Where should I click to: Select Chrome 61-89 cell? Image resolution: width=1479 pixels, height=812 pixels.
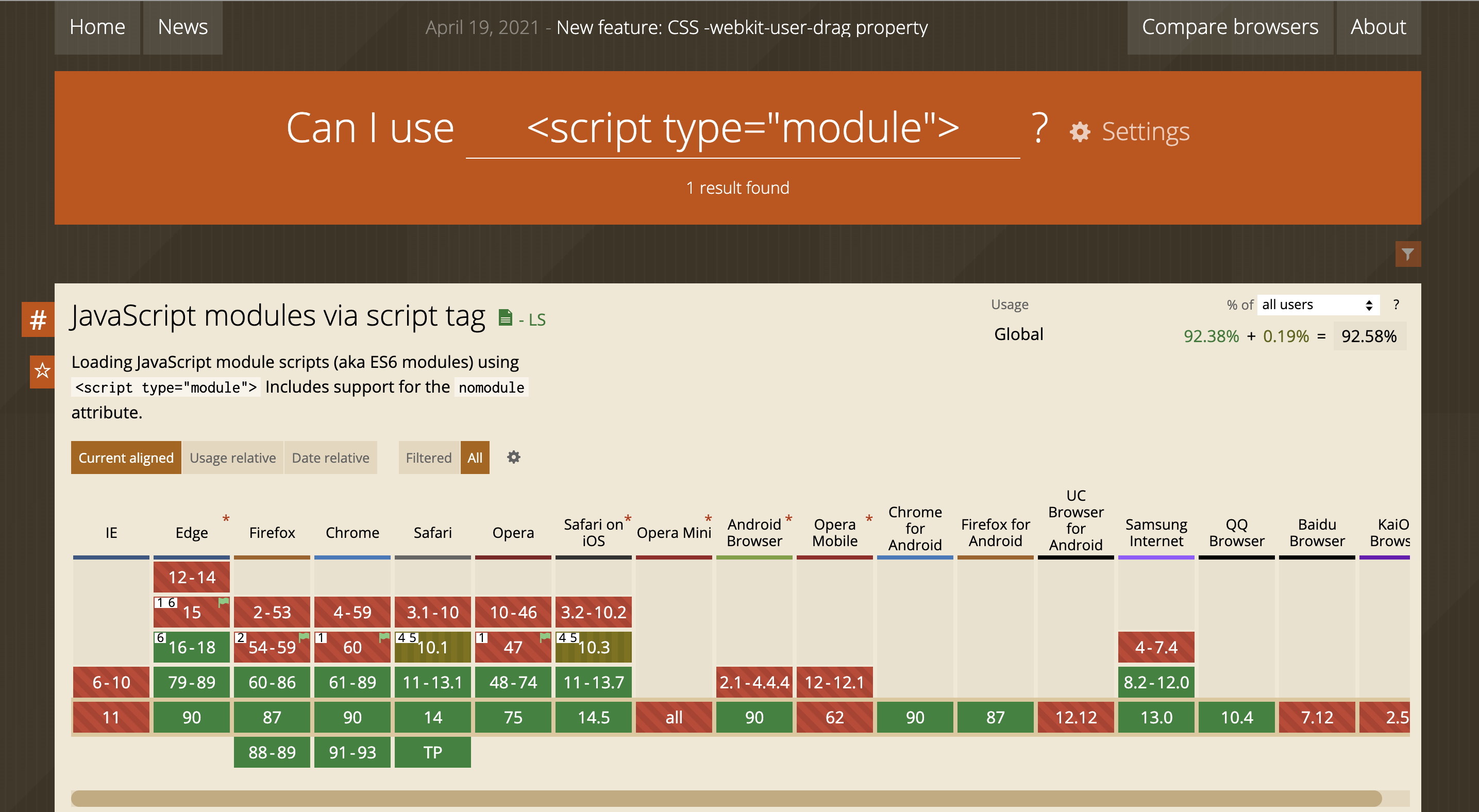coord(352,682)
